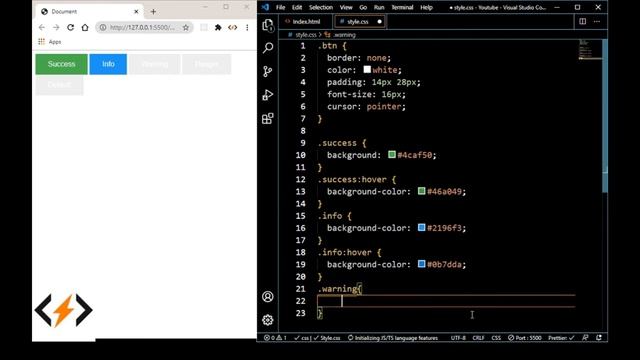Image resolution: width=640 pixels, height=360 pixels.
Task: Open the Chrome three-dot menu
Action: [247, 27]
